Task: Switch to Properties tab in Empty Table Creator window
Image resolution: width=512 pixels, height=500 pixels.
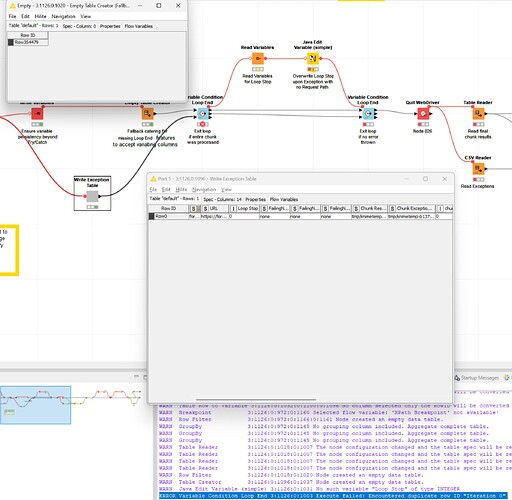Action: pyautogui.click(x=110, y=26)
